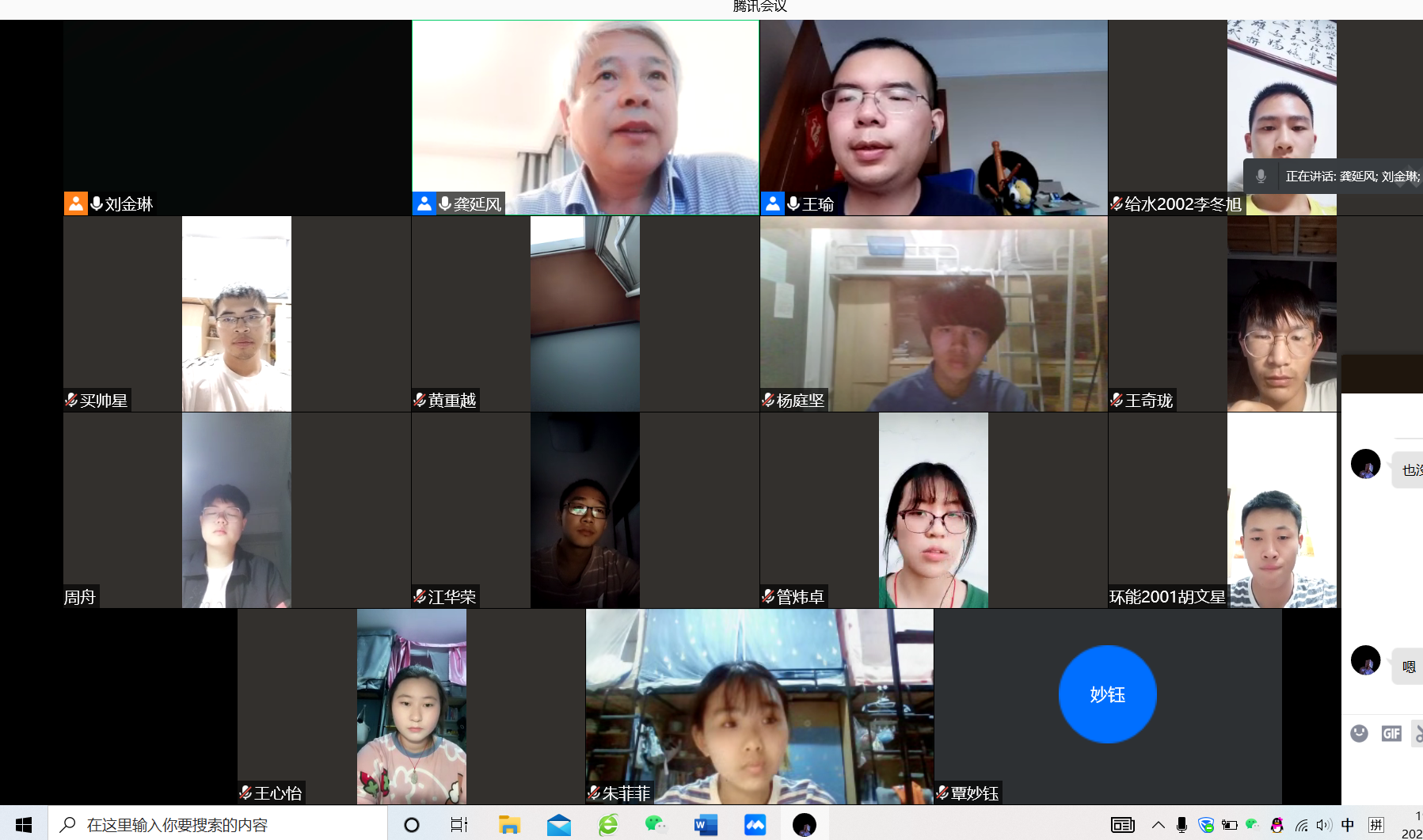Open Word from the taskbar
This screenshot has width=1423, height=840.
pyautogui.click(x=705, y=825)
